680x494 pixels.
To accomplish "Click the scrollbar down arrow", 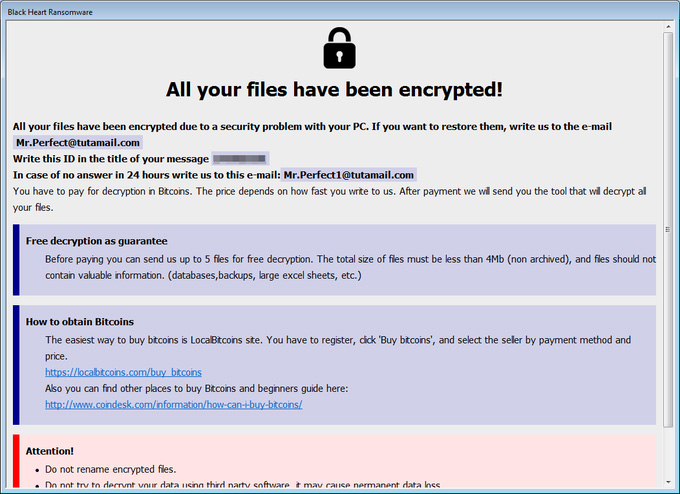I will coord(668,481).
